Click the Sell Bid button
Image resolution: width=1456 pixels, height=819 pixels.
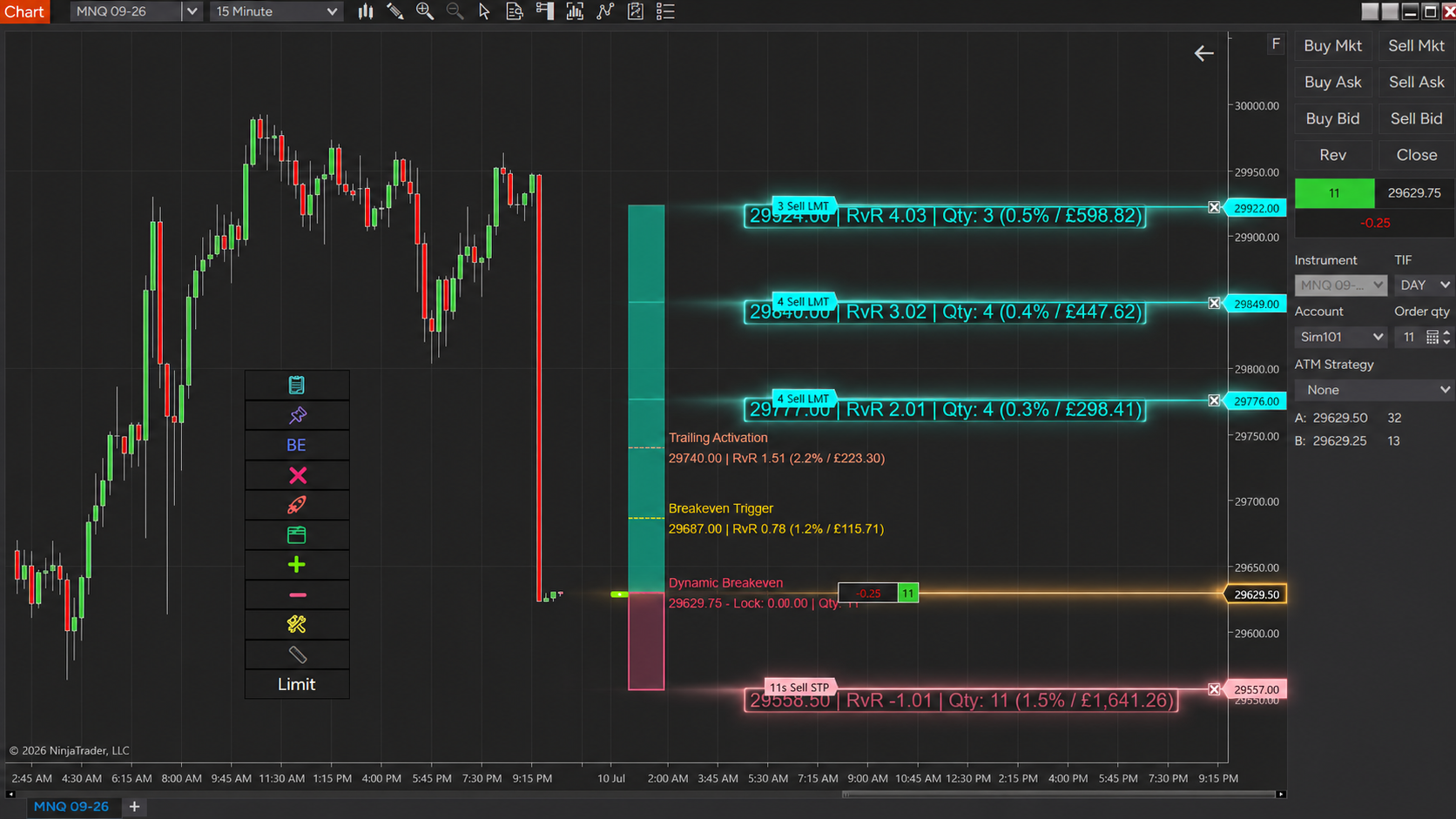1416,118
